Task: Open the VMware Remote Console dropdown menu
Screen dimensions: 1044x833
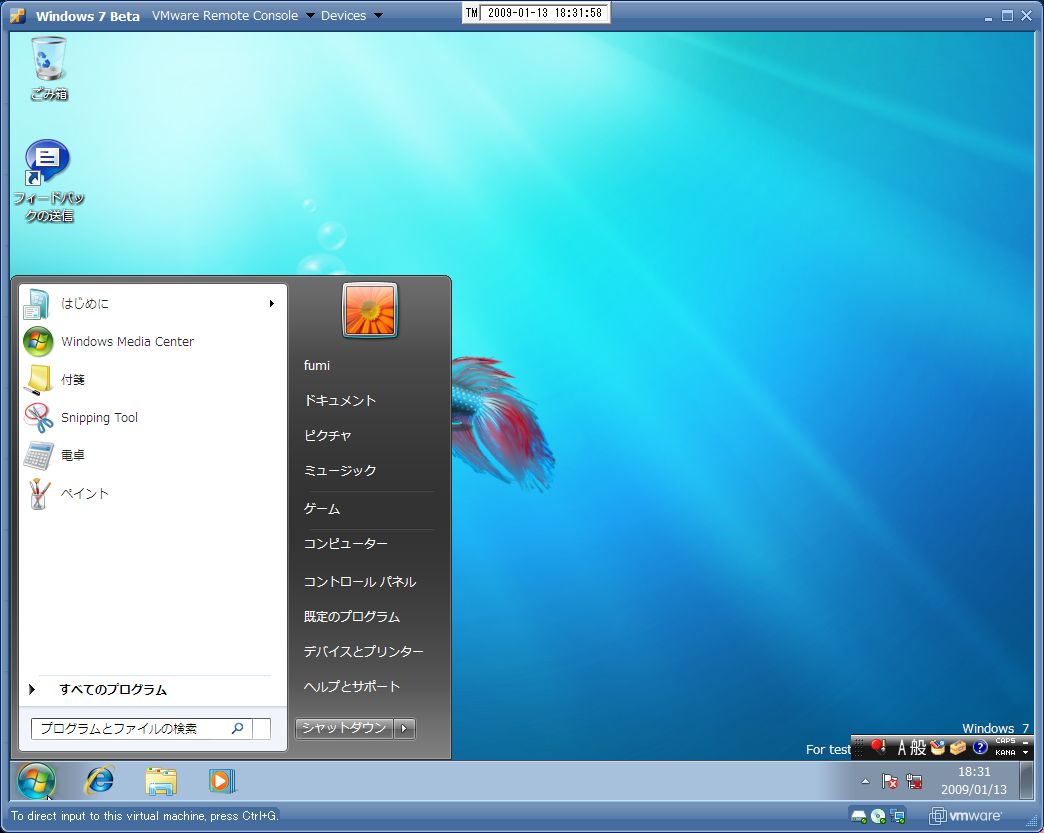Action: coord(233,15)
